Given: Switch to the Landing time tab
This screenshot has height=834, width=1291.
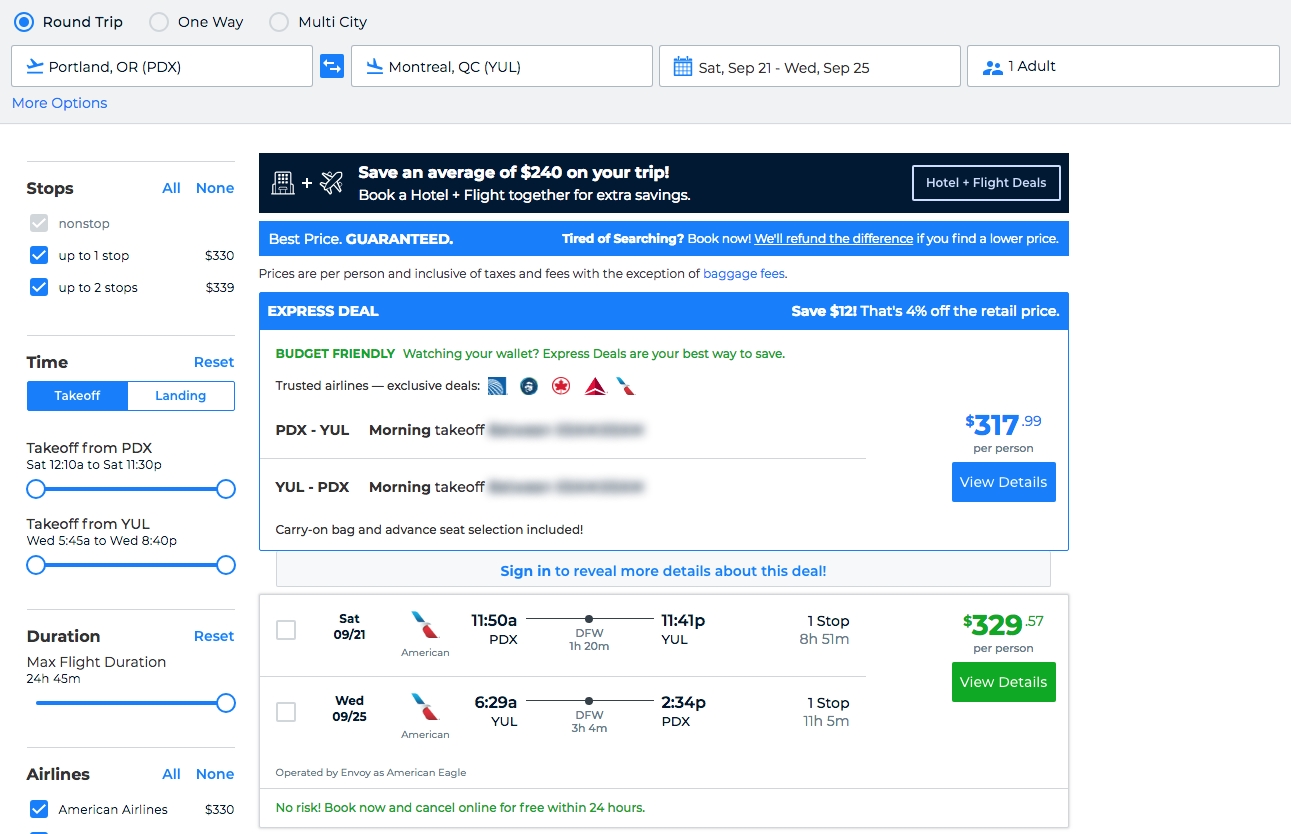Looking at the screenshot, I should [x=181, y=396].
